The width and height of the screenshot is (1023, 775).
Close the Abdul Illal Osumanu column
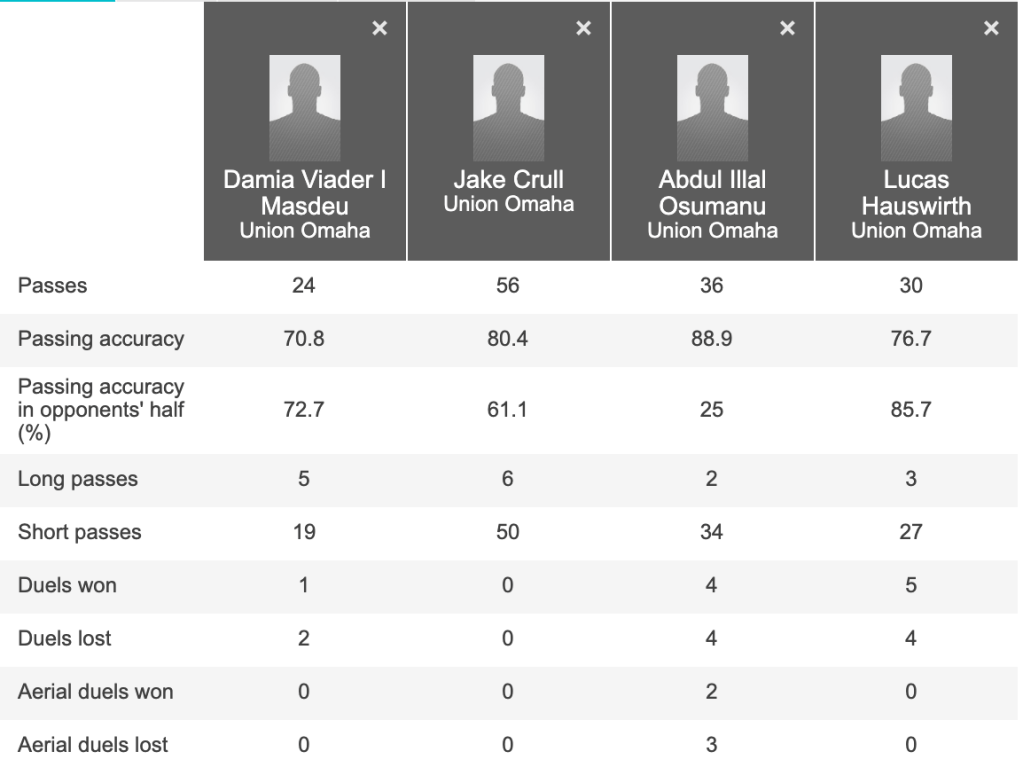(787, 29)
